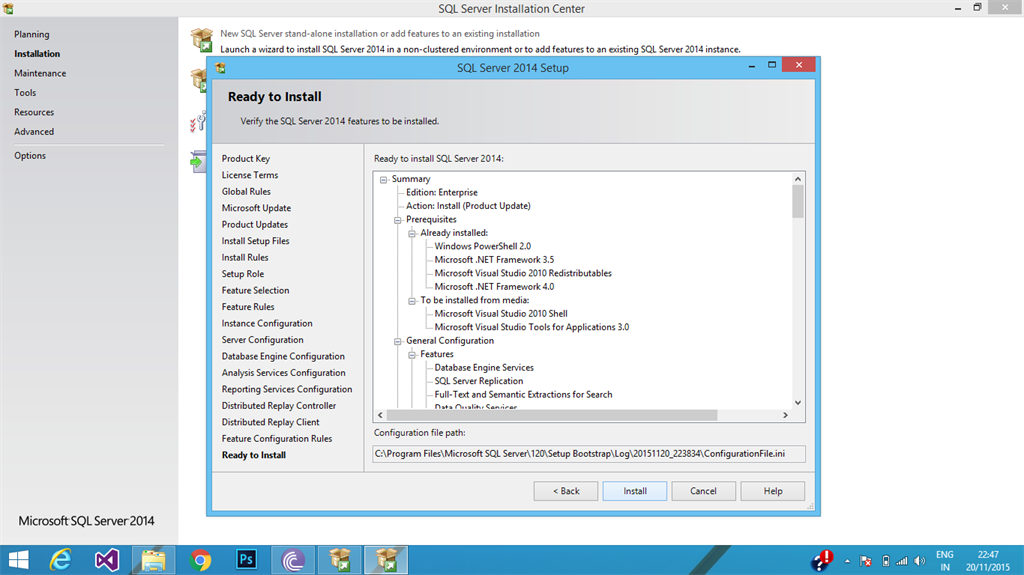The width and height of the screenshot is (1024, 575).
Task: Select Database Engine Services tree row
Action: [x=484, y=368]
